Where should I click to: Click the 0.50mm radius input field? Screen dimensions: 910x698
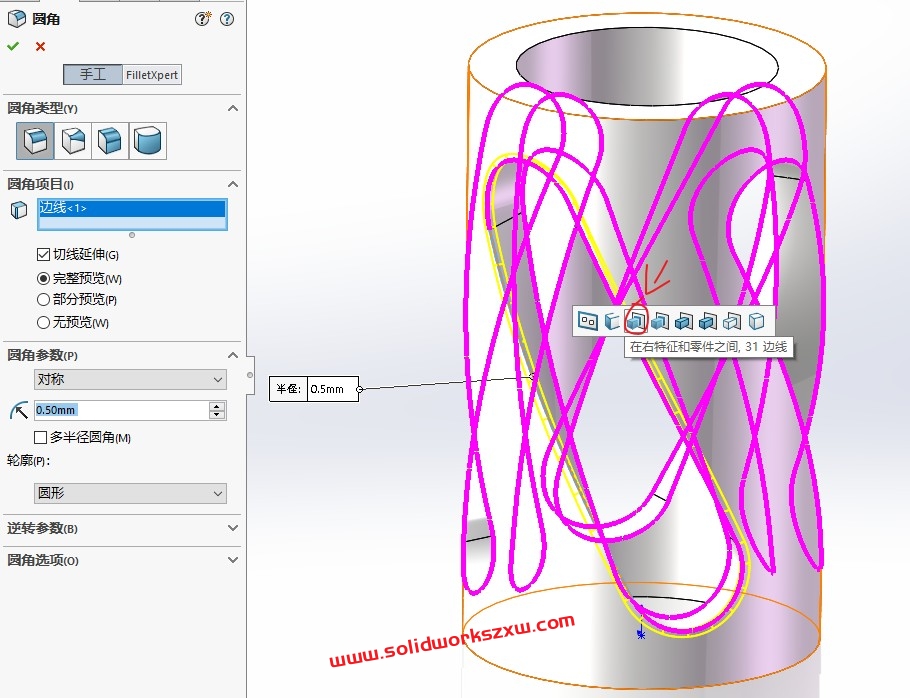[110, 410]
